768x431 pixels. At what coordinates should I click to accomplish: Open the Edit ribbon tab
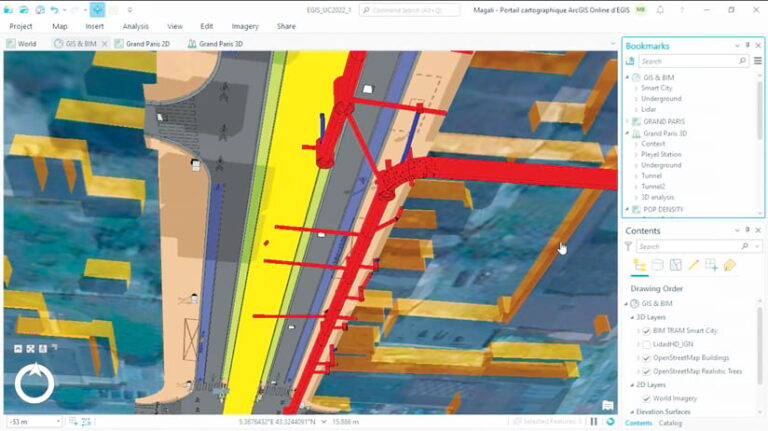tap(207, 26)
